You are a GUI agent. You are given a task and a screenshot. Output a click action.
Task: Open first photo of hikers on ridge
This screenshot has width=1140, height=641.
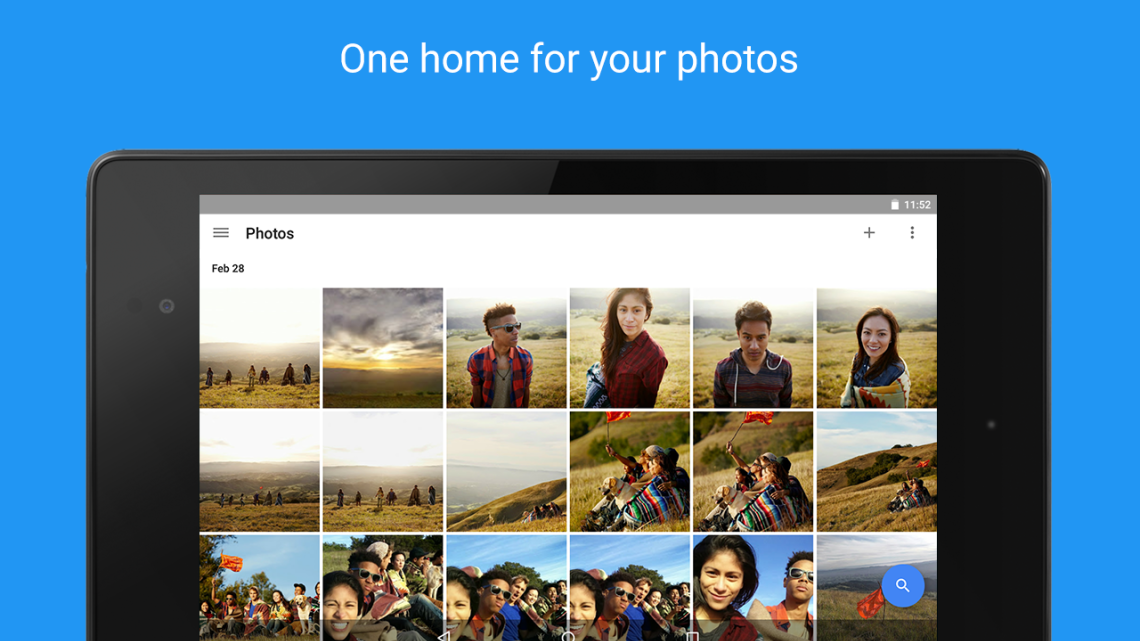point(260,348)
